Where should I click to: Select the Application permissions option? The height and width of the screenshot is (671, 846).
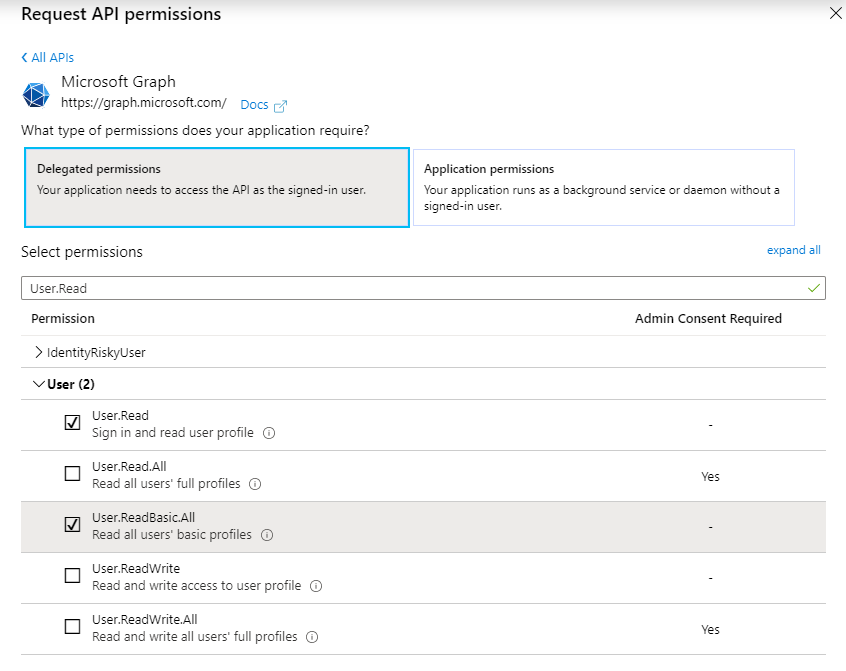click(x=604, y=187)
